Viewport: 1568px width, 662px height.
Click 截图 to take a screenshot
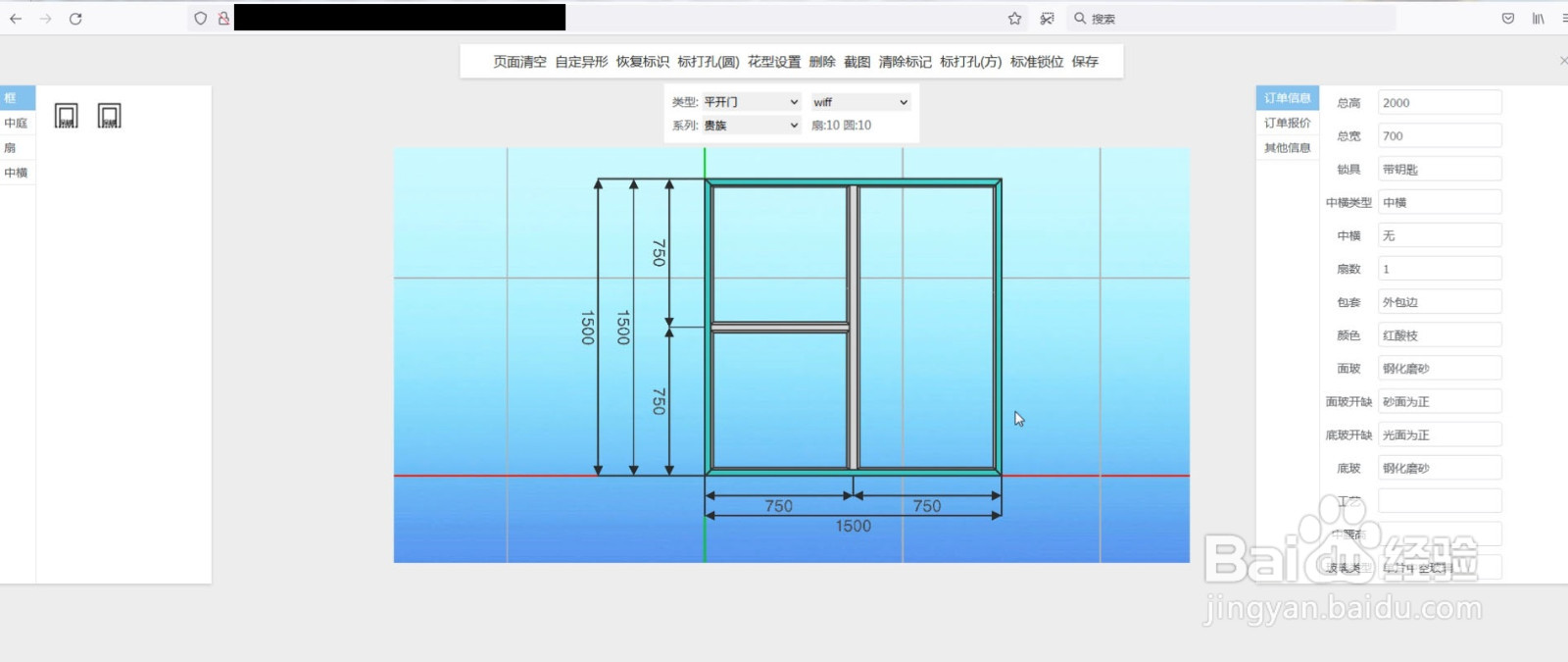coord(857,62)
